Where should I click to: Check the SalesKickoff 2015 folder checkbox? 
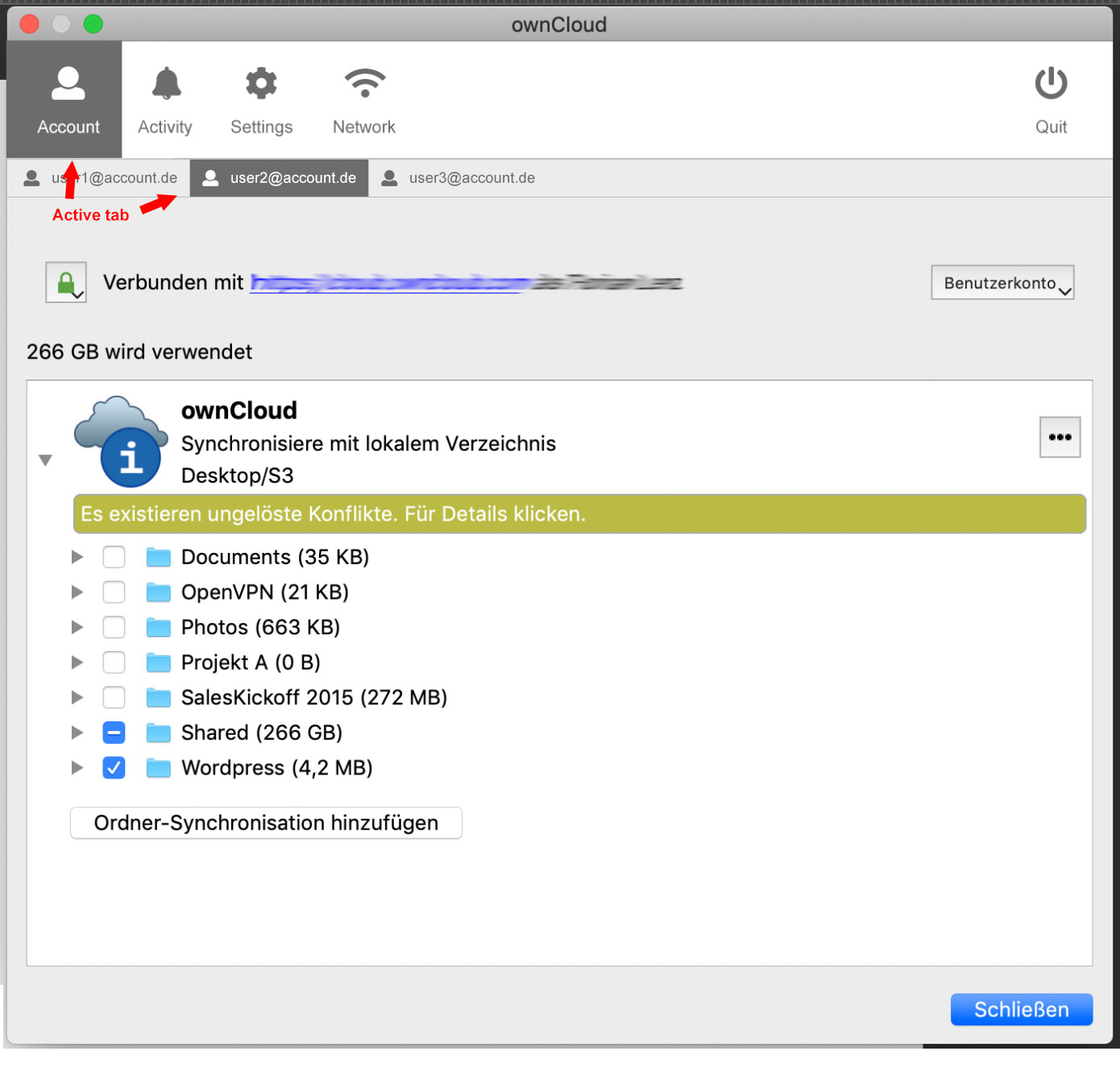(114, 697)
